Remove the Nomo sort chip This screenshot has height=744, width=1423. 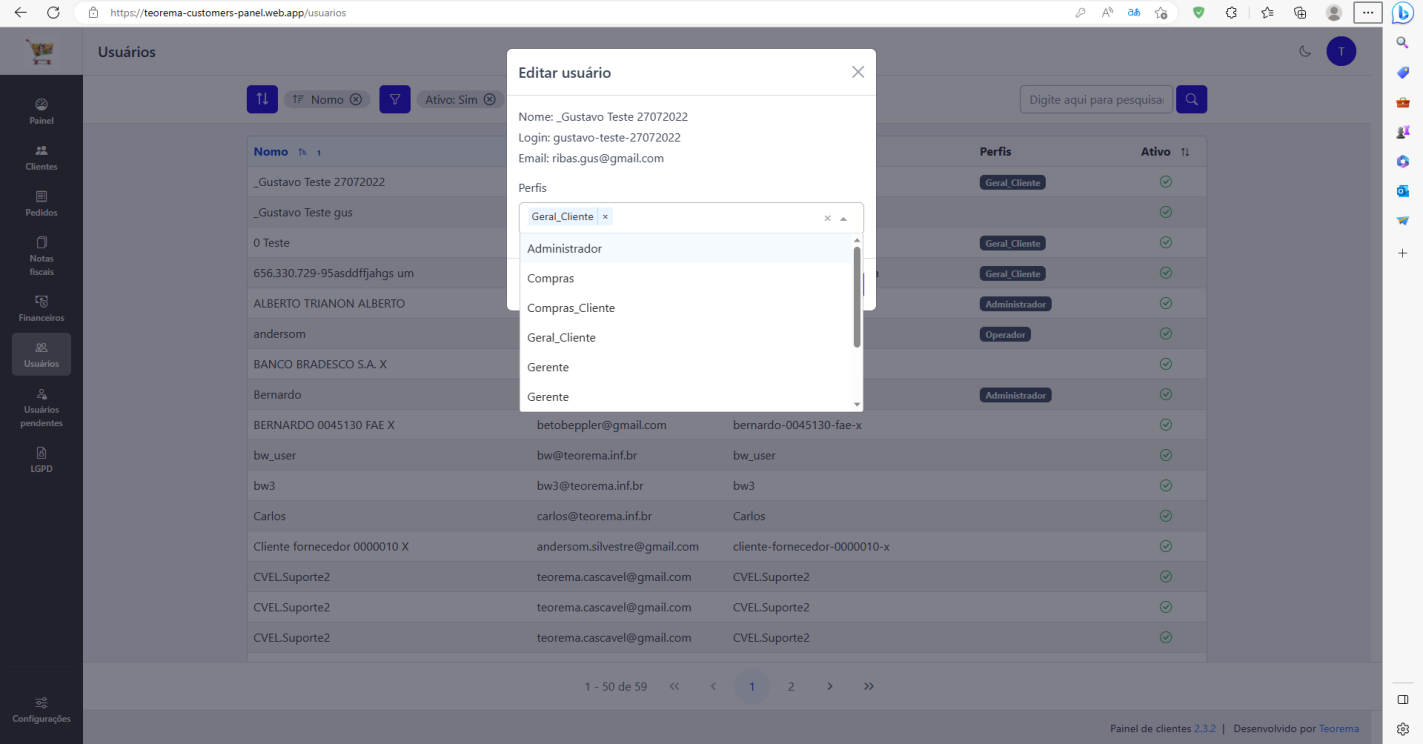(x=356, y=100)
